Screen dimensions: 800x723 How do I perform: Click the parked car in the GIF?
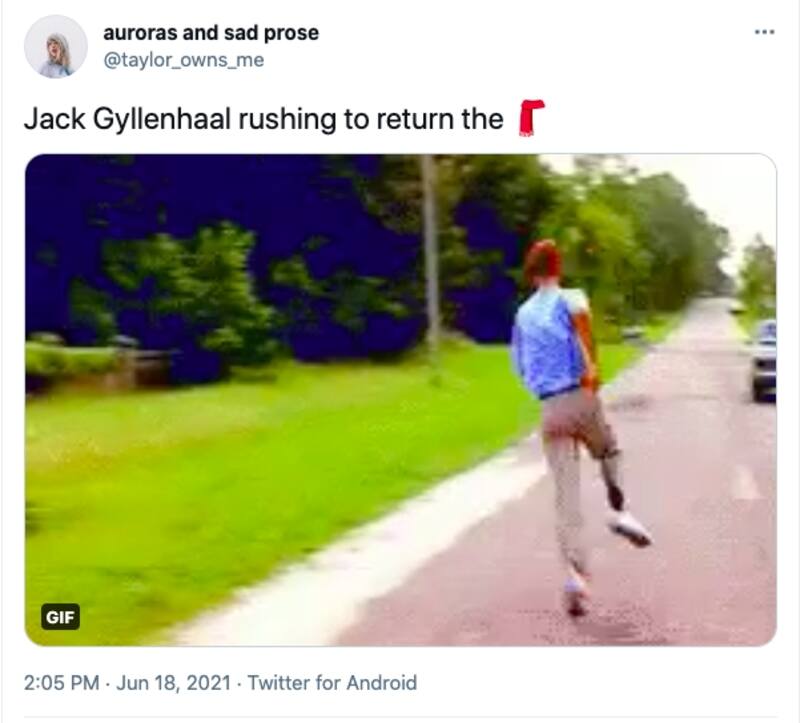click(764, 360)
